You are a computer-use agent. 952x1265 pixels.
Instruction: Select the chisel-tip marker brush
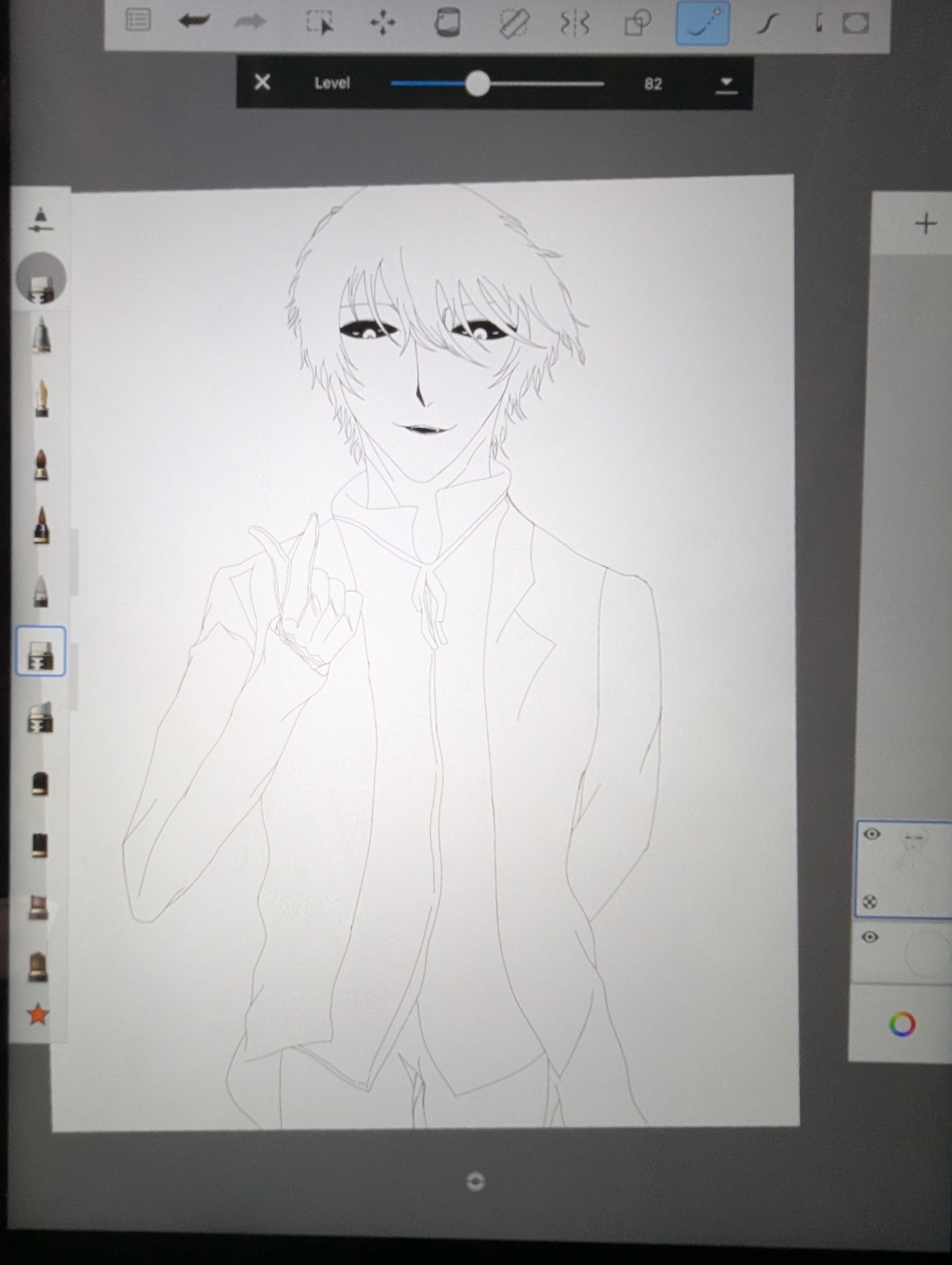pyautogui.click(x=40, y=718)
